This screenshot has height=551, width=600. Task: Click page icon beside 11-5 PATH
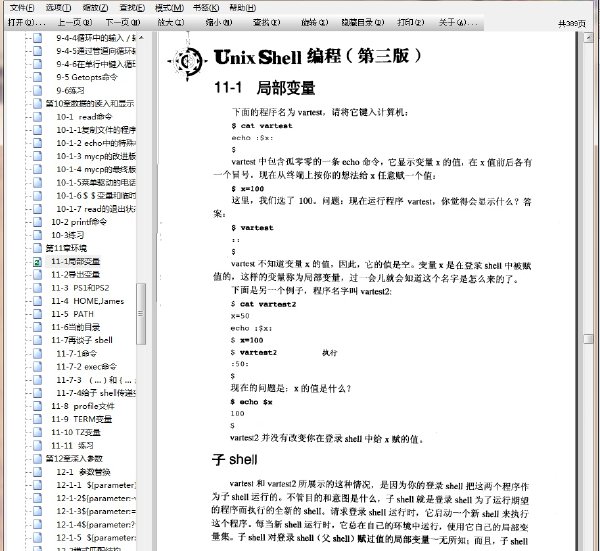click(37, 314)
